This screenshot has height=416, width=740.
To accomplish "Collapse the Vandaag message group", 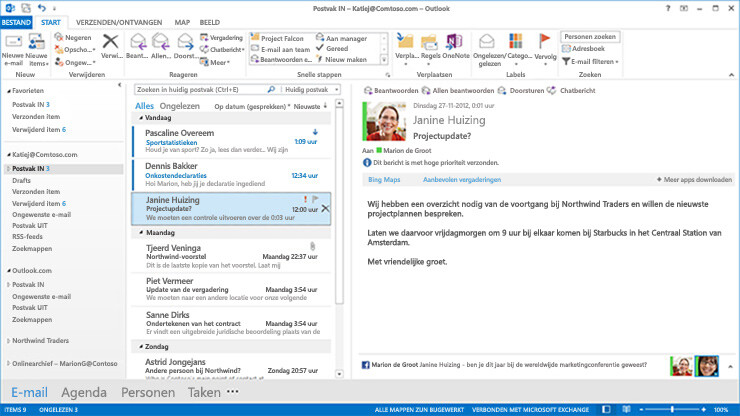I will [x=141, y=118].
